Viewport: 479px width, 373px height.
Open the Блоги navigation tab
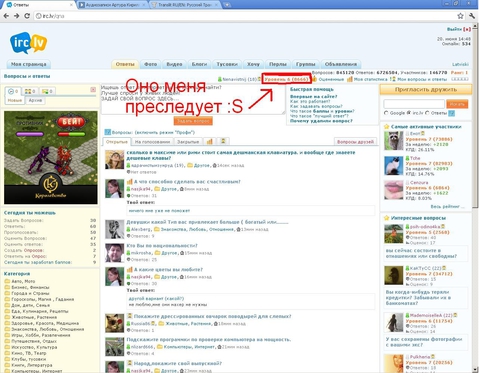pos(199,64)
